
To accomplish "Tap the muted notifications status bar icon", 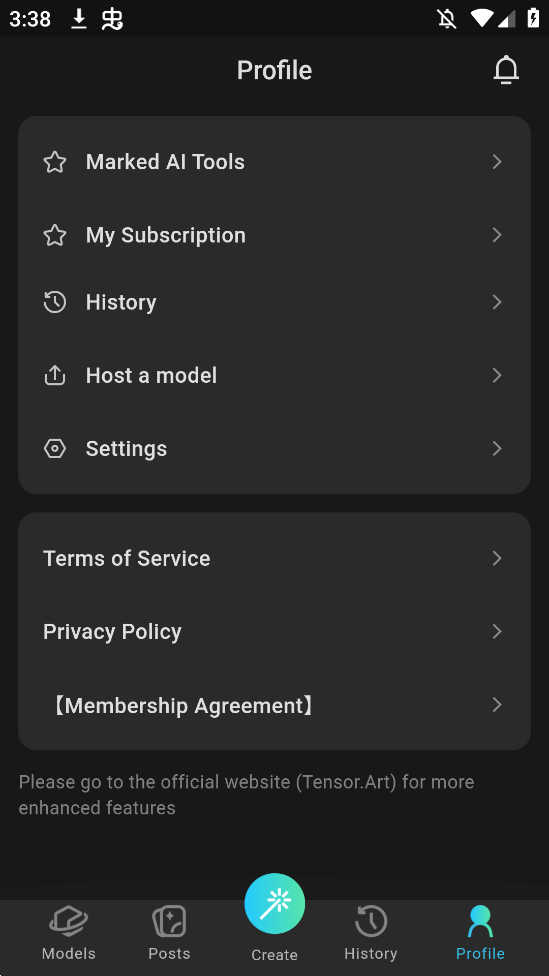I will (446, 19).
